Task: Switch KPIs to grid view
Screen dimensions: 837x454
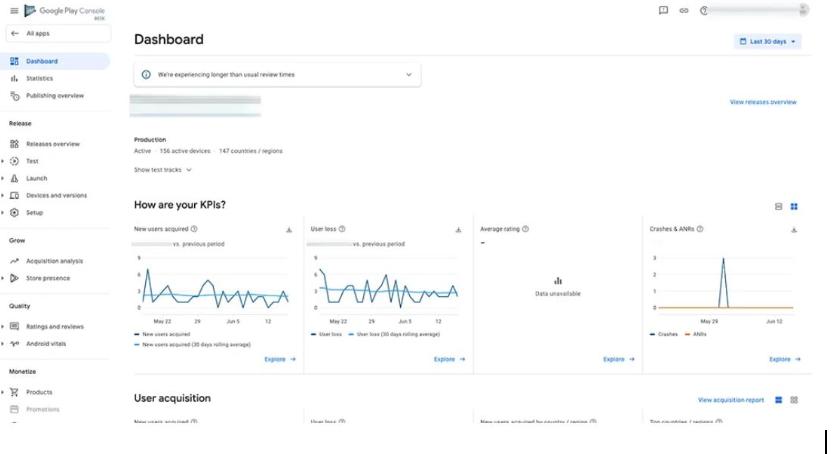Action: click(794, 207)
